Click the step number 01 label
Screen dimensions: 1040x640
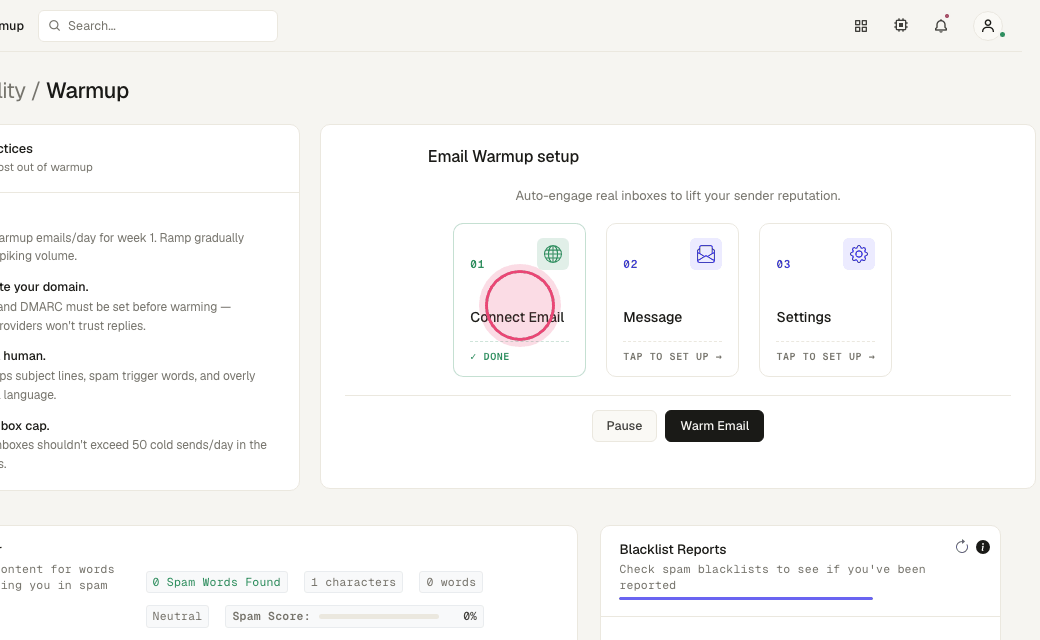(x=477, y=264)
